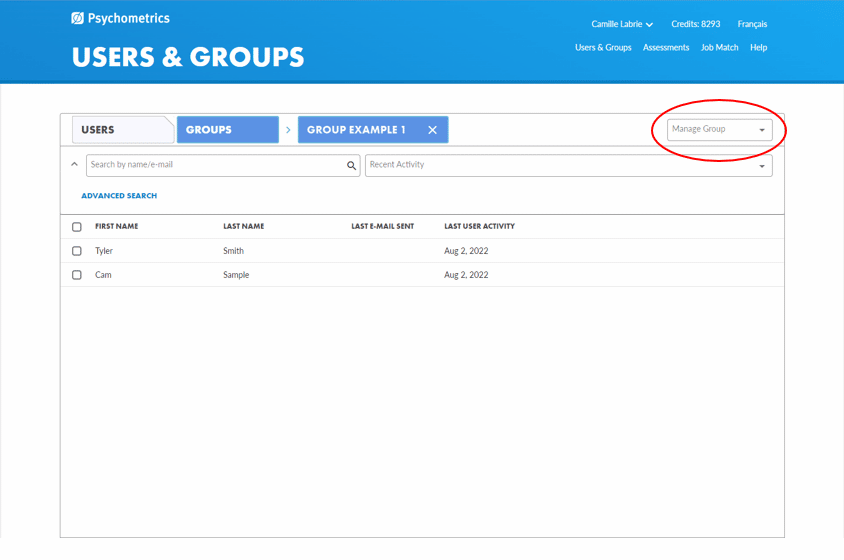Viewport: 844px width, 560px height.
Task: Click the breadcrumb arrow after Groups
Action: pyautogui.click(x=288, y=130)
